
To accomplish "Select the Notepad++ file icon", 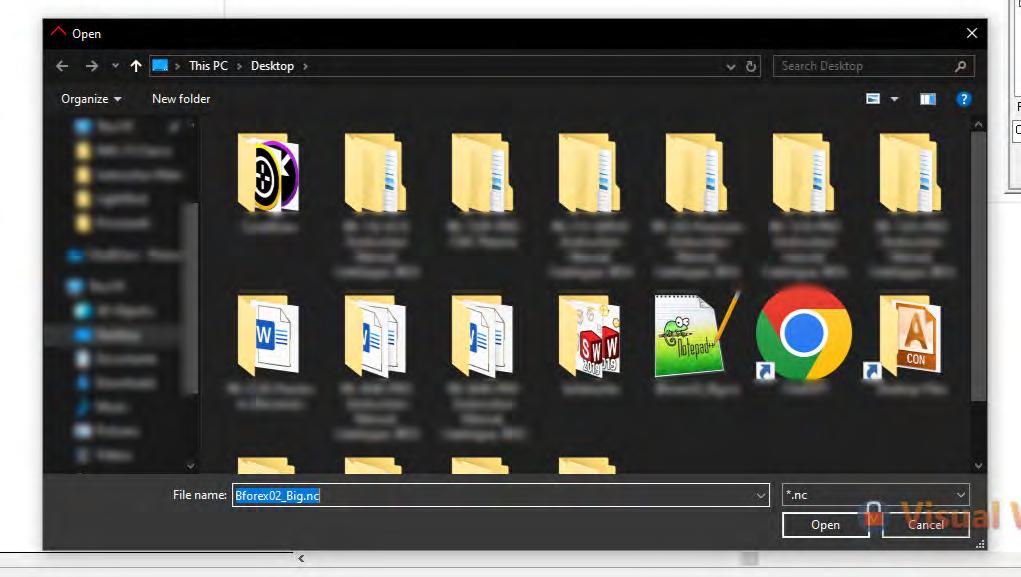I will click(x=696, y=334).
